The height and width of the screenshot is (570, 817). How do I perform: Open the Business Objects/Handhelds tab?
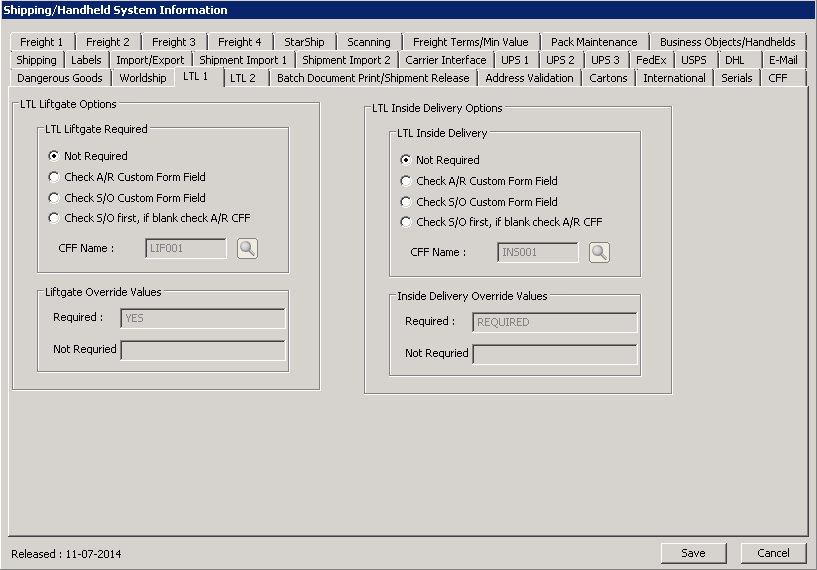tap(727, 42)
